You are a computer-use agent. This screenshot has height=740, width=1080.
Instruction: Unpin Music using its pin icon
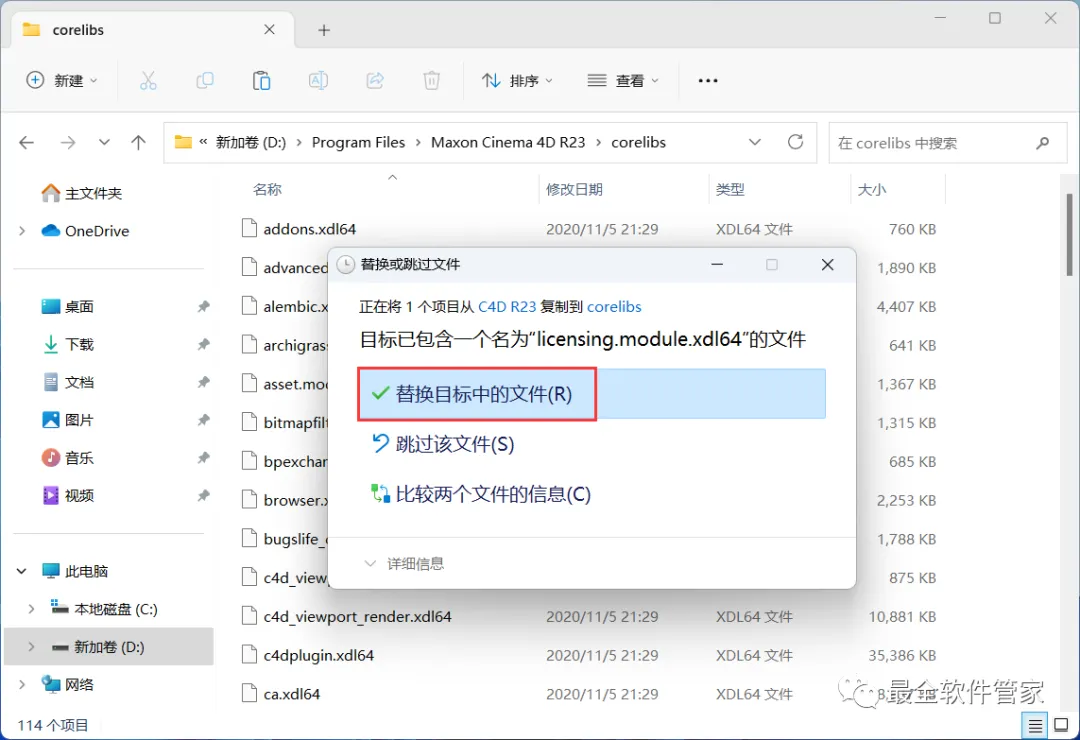203,458
